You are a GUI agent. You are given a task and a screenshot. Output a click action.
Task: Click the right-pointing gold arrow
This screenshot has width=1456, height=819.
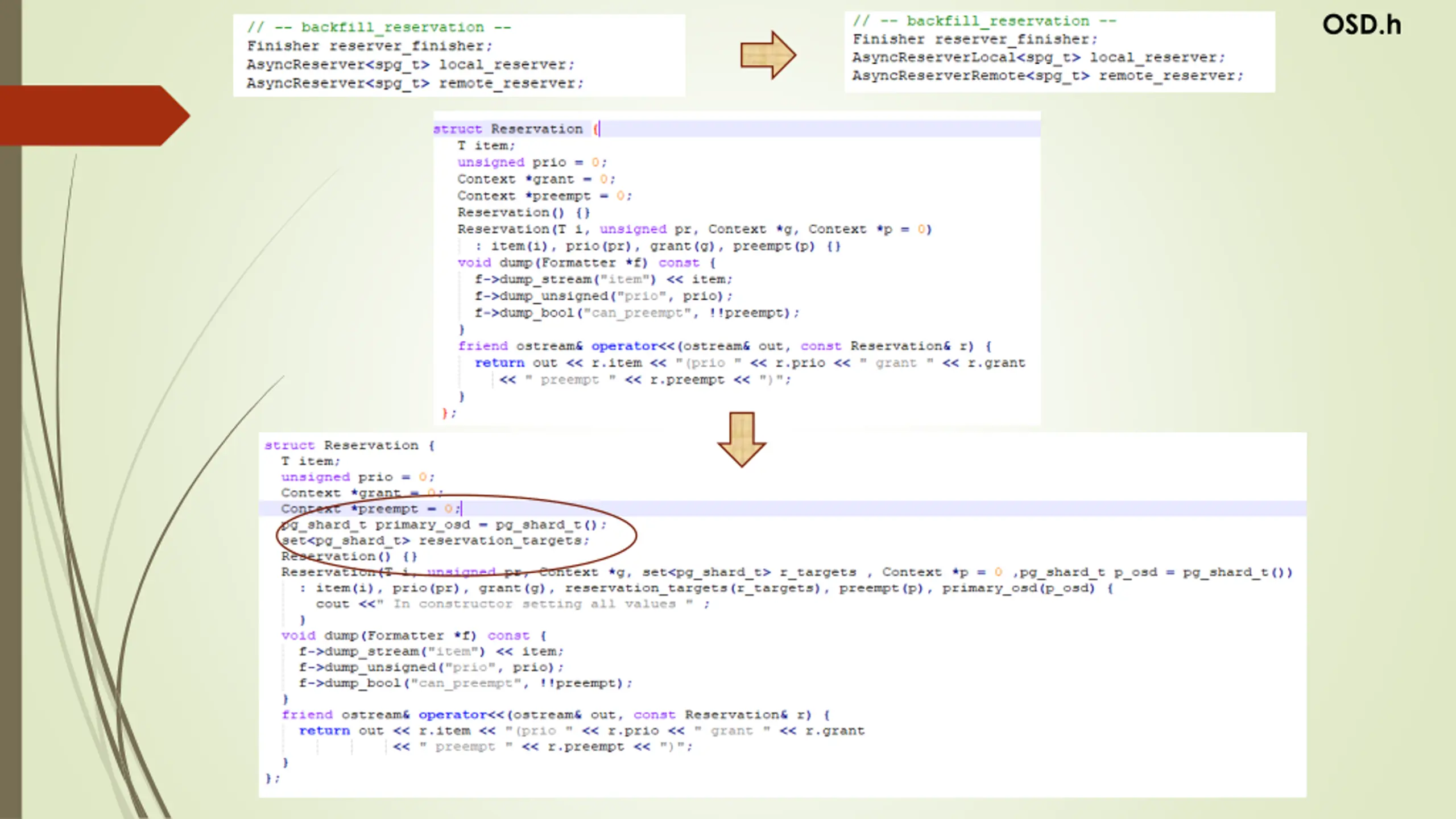tap(768, 55)
